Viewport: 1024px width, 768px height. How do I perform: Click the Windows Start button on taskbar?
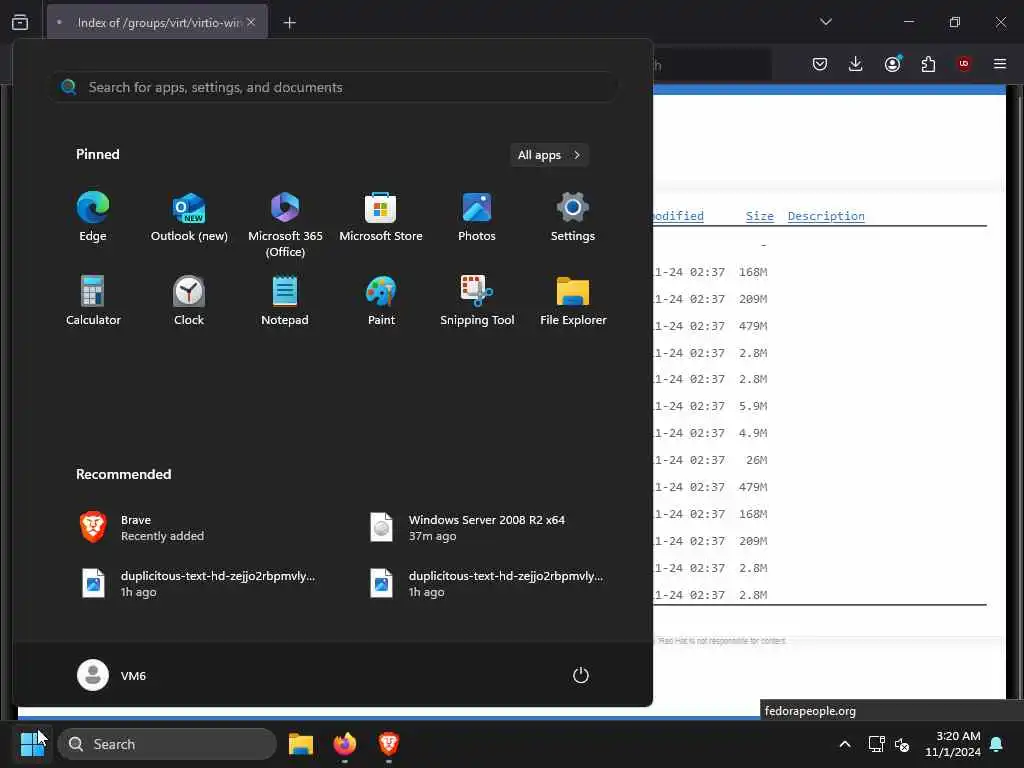click(33, 744)
